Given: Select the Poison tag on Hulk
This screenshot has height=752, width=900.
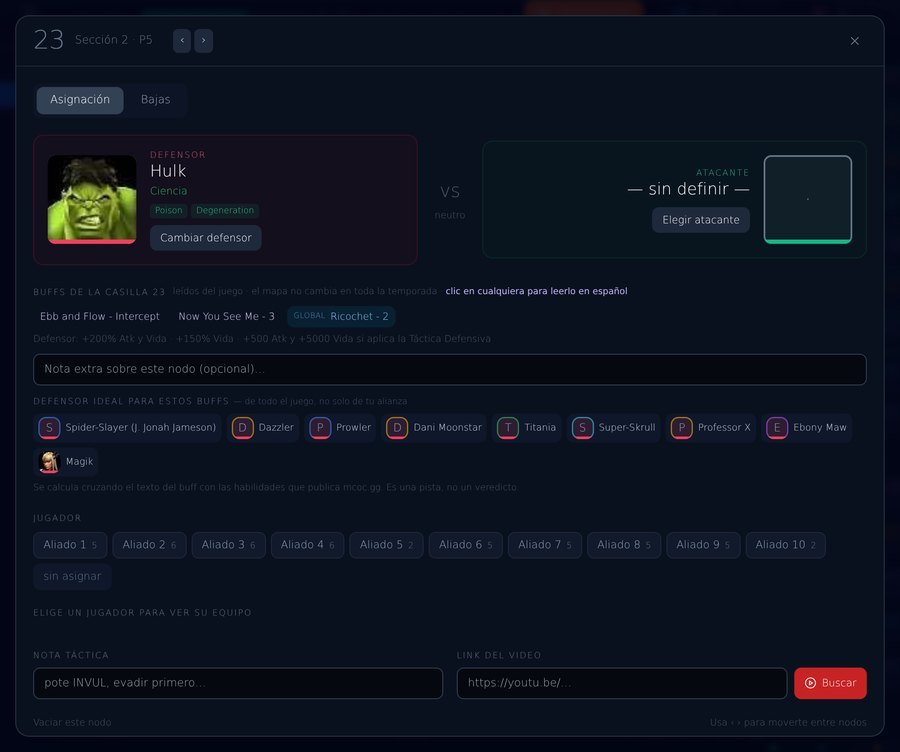Looking at the screenshot, I should (x=169, y=211).
